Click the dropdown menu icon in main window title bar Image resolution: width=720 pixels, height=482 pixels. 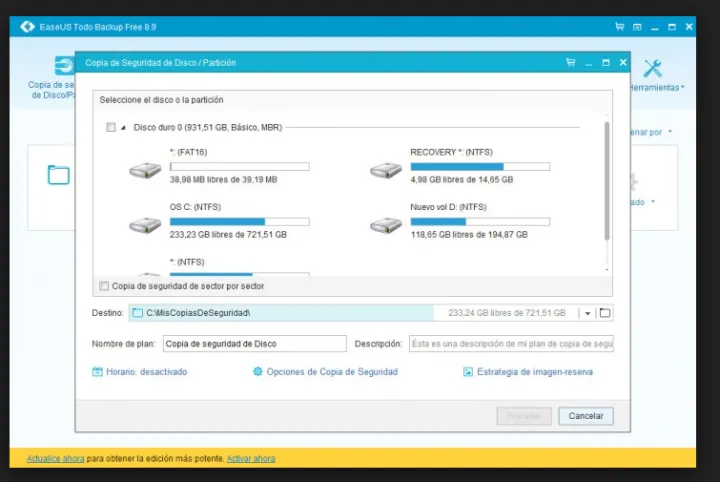(637, 27)
